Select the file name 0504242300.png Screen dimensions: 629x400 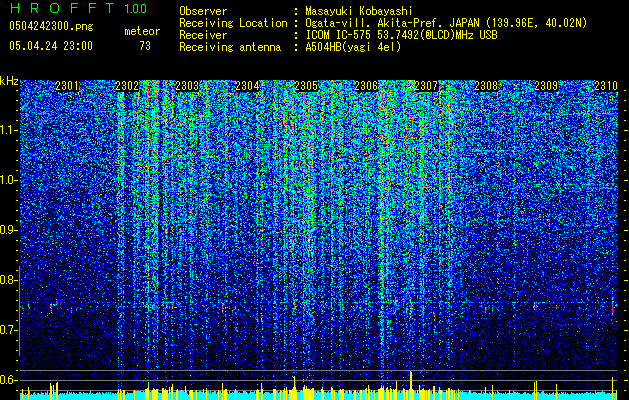point(51,26)
